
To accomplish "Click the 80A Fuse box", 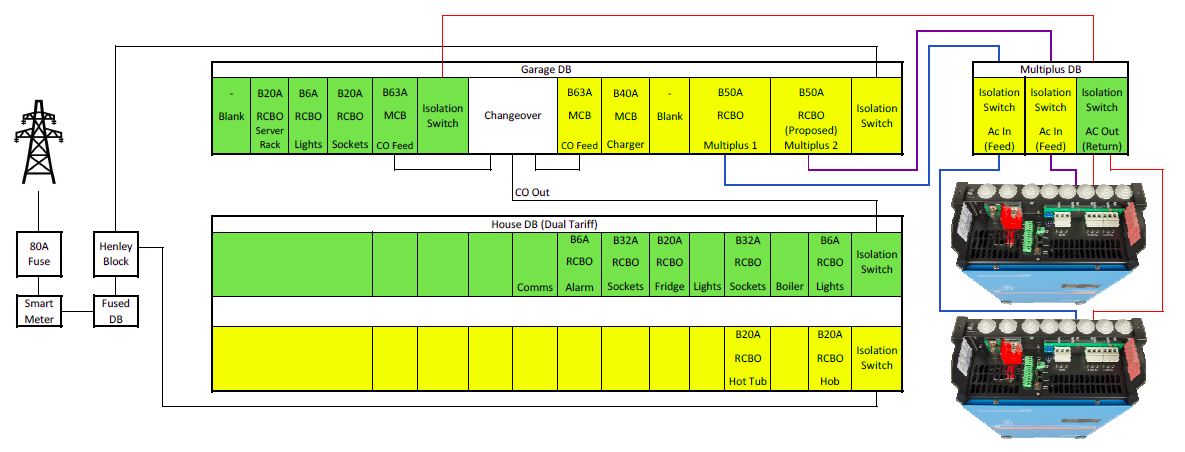I will (x=38, y=254).
